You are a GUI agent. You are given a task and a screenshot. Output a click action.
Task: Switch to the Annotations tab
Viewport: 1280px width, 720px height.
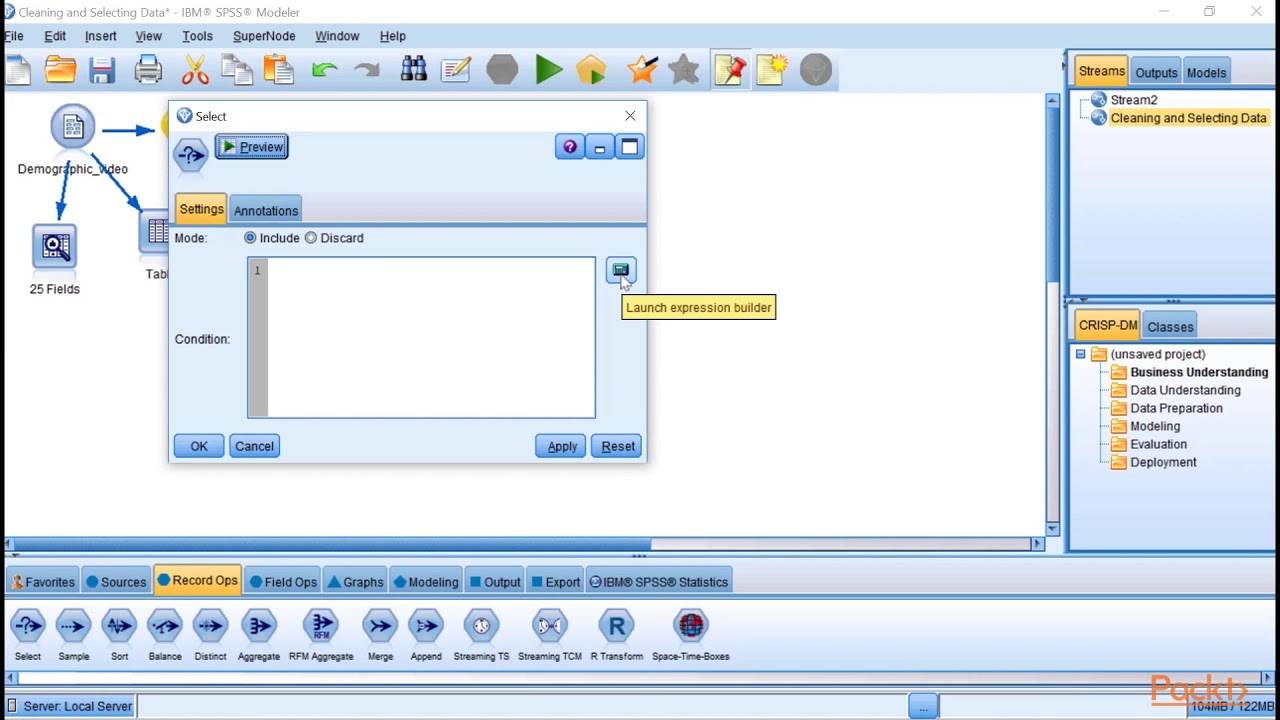pyautogui.click(x=266, y=211)
